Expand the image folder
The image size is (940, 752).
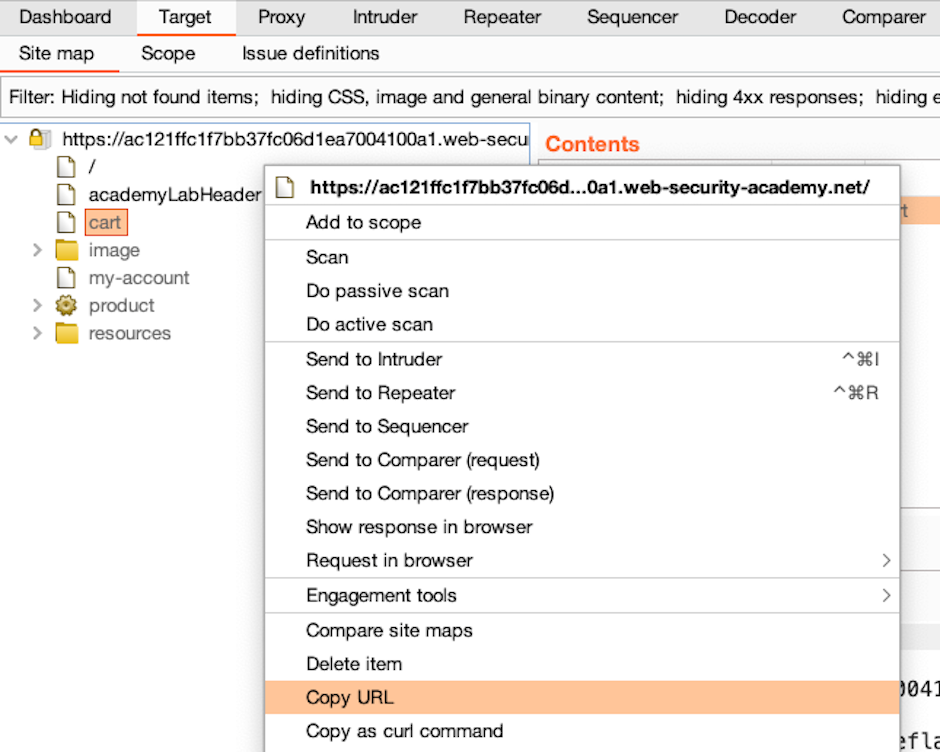coord(37,250)
